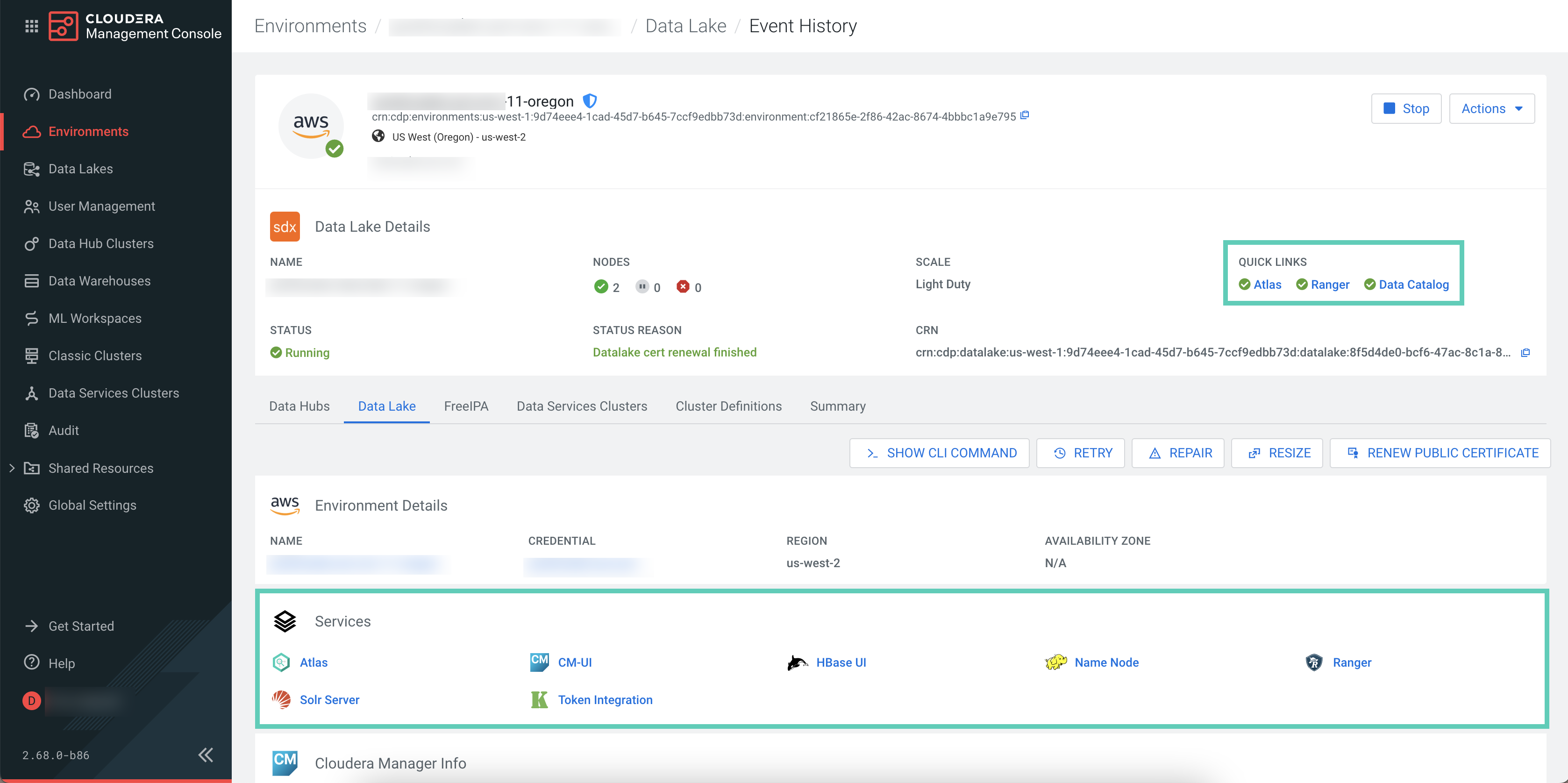Collapse the sidebar with double-chevron icon
The width and height of the screenshot is (1568, 783).
tap(206, 755)
